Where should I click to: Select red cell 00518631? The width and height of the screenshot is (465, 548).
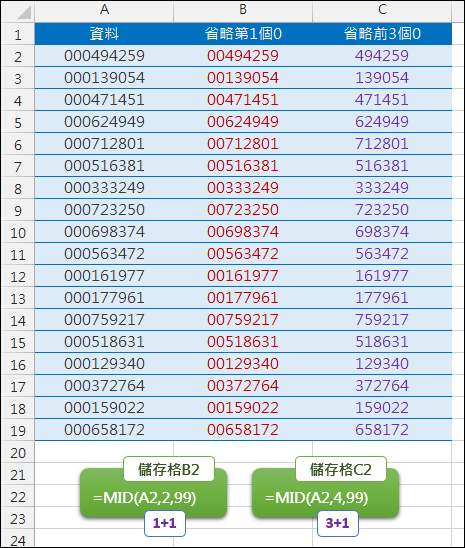pyautogui.click(x=243, y=342)
